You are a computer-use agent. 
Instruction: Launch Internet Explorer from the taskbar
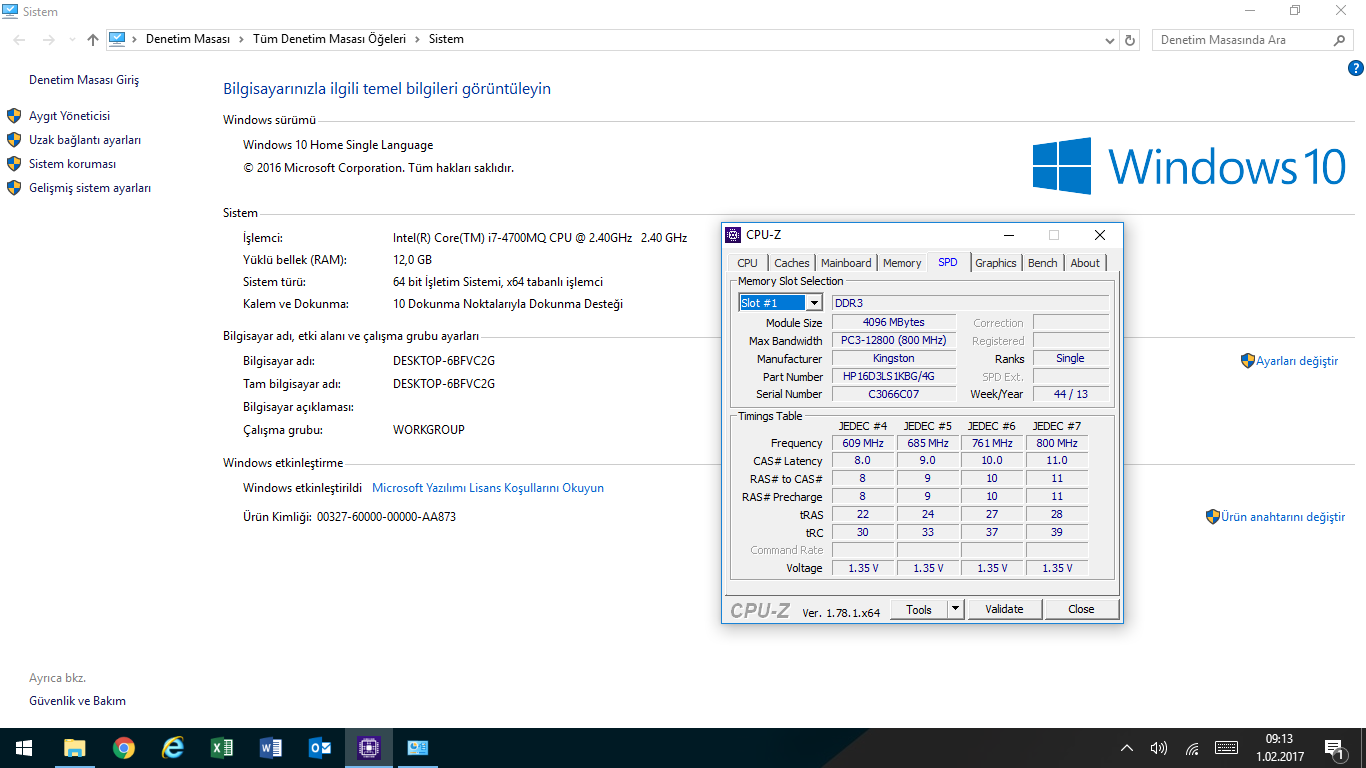(173, 748)
